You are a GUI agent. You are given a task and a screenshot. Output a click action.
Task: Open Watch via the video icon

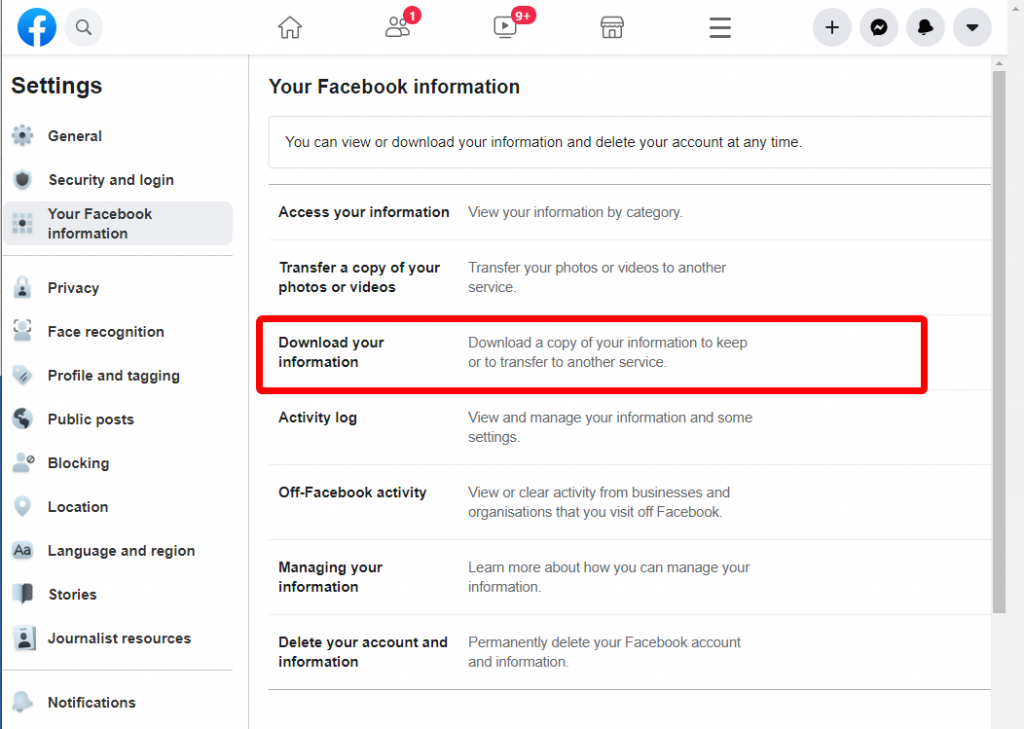point(505,27)
